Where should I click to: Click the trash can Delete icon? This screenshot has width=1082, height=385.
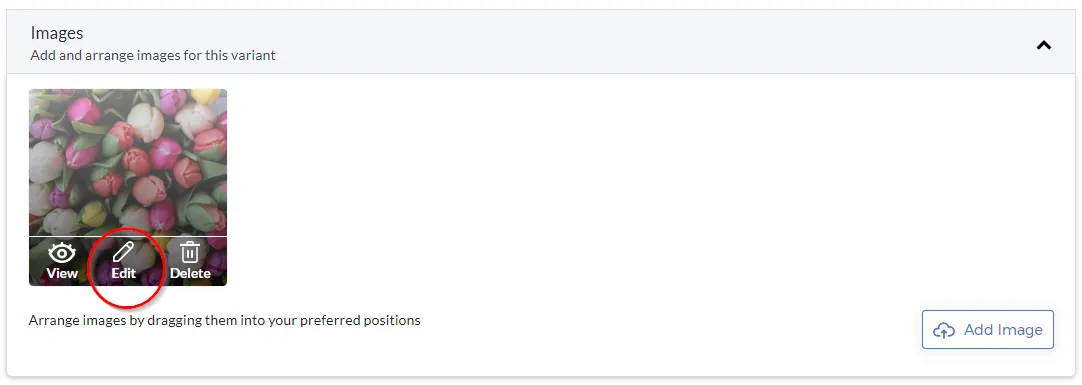[x=190, y=253]
